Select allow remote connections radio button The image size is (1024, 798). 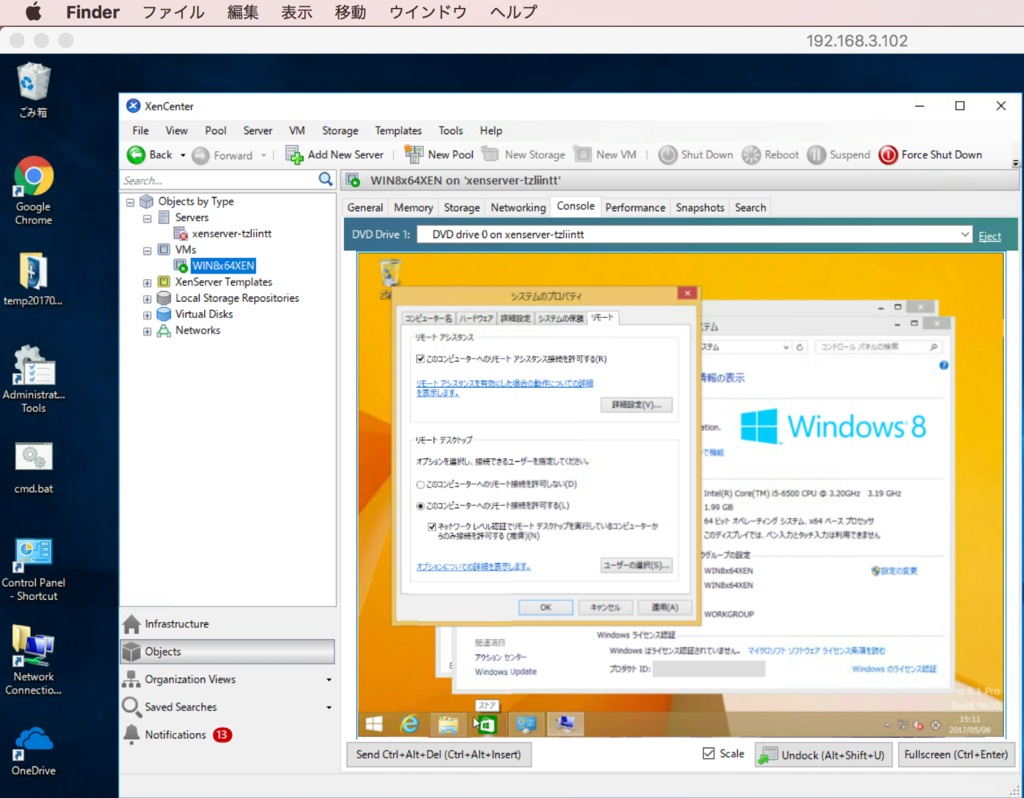click(x=421, y=505)
